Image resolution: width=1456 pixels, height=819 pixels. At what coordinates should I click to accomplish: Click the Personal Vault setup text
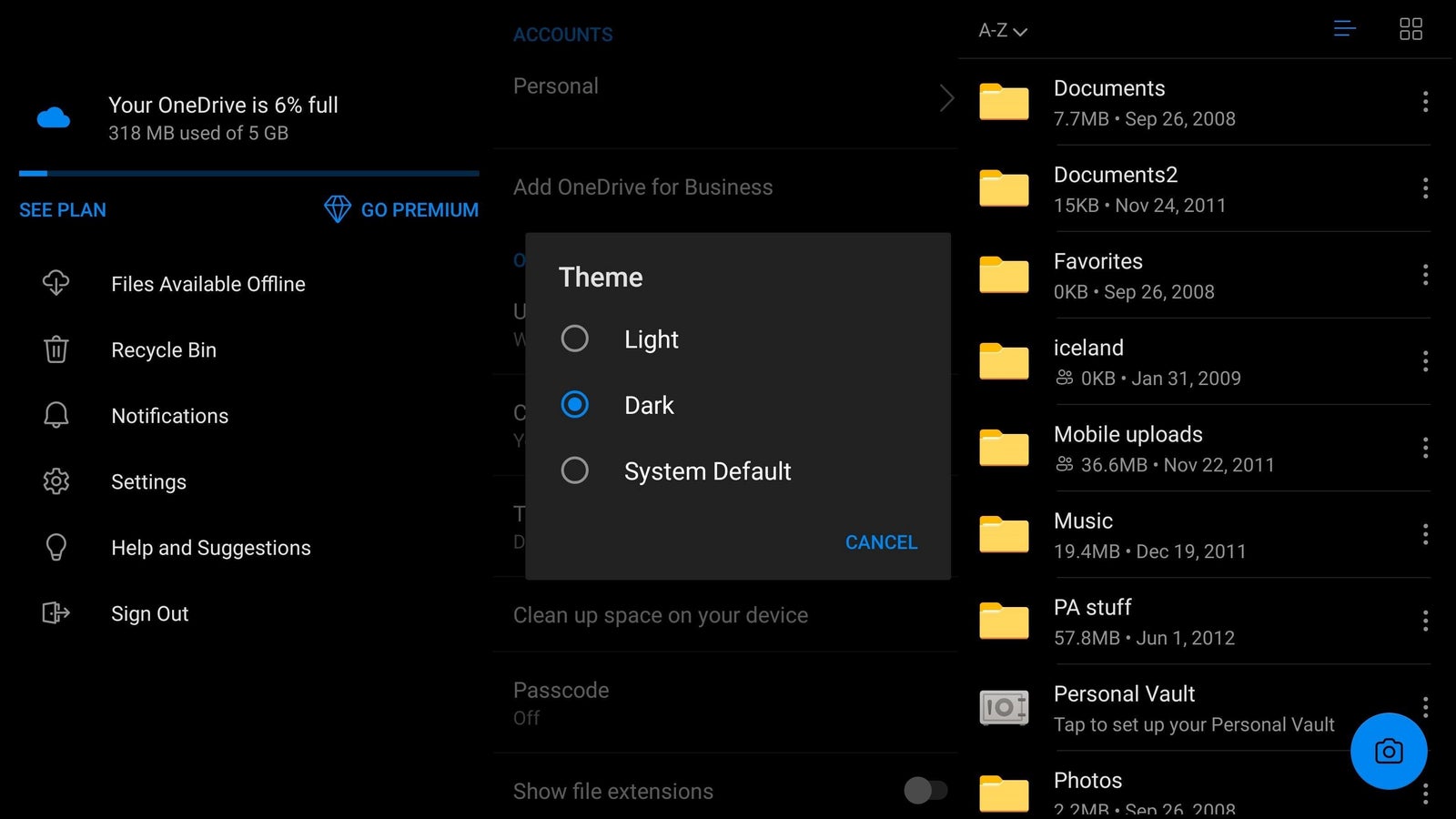point(1194,724)
